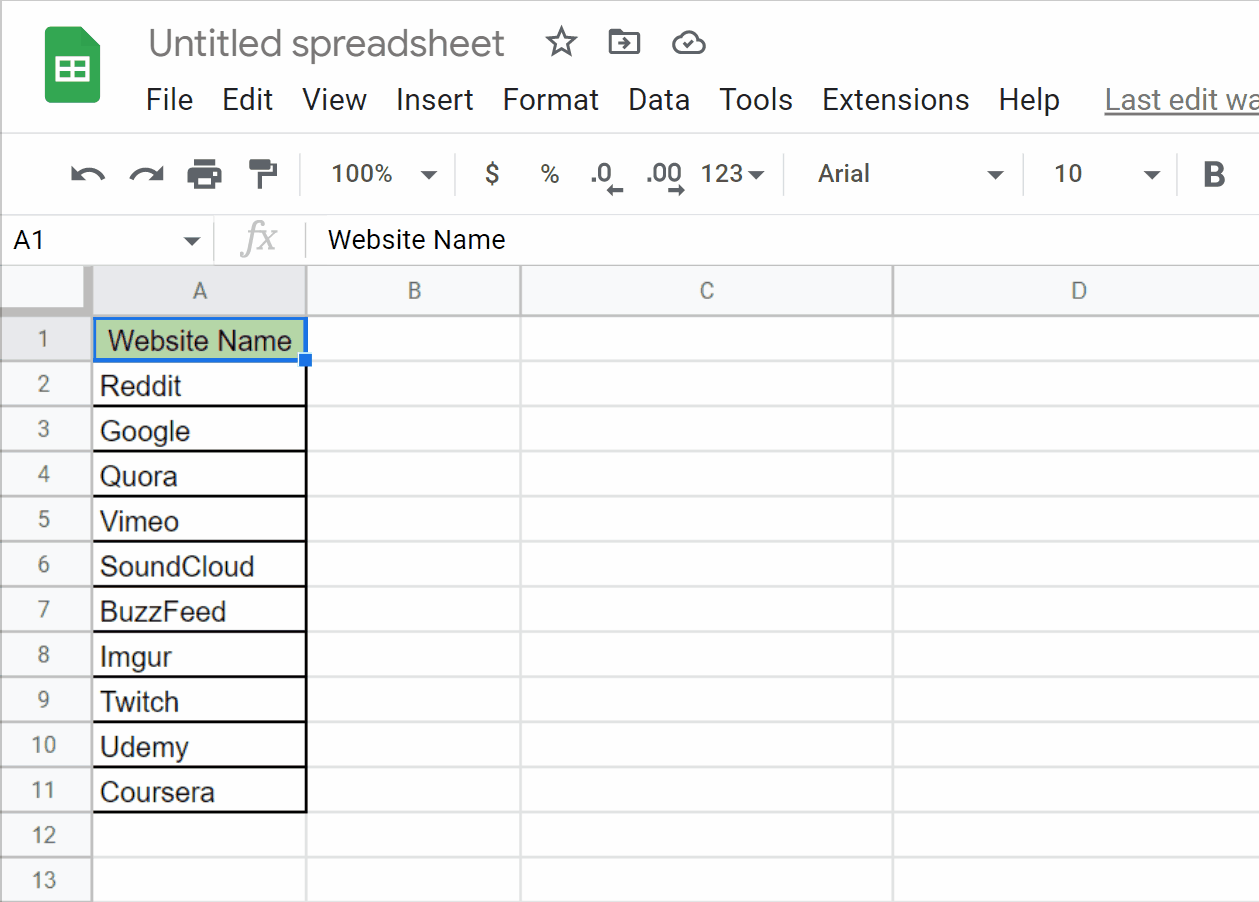Toggle Bold formatting
This screenshot has height=902, width=1259.
[x=1214, y=173]
